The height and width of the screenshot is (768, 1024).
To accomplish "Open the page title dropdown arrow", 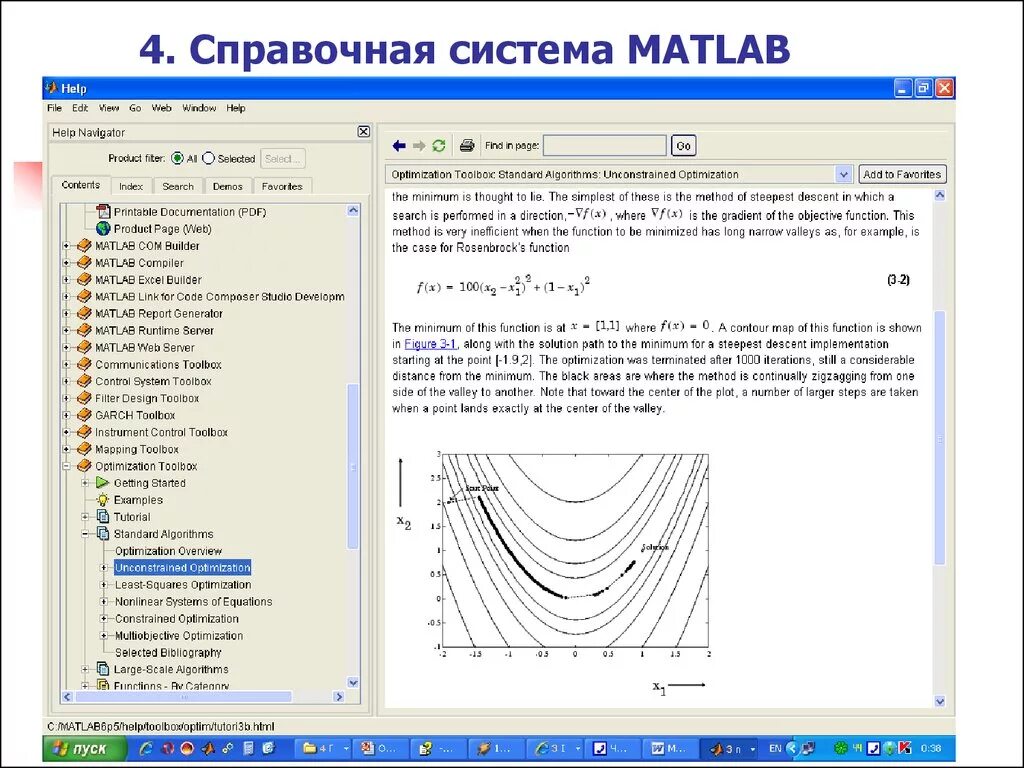I will tap(843, 174).
